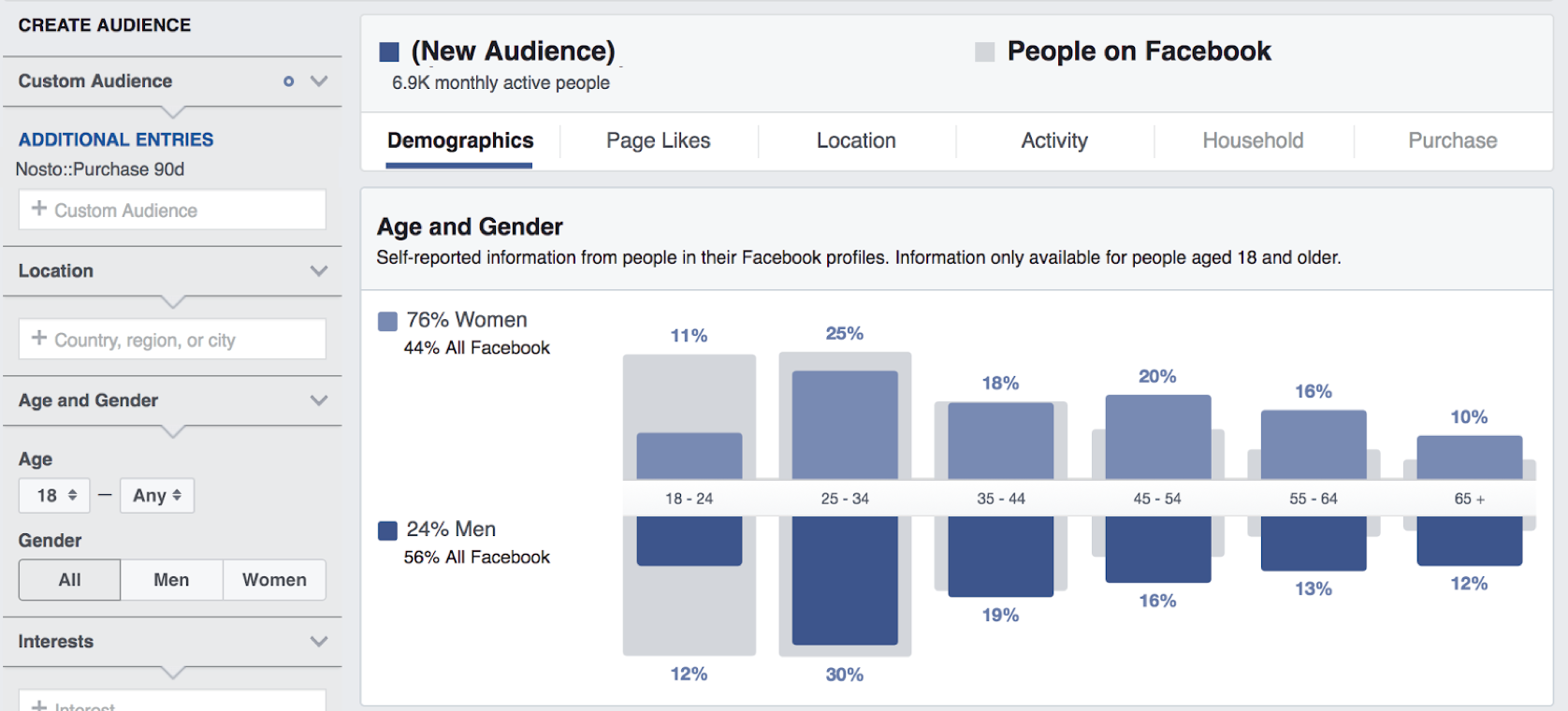Open the Activity tab
The height and width of the screenshot is (711, 1568).
(x=1054, y=141)
